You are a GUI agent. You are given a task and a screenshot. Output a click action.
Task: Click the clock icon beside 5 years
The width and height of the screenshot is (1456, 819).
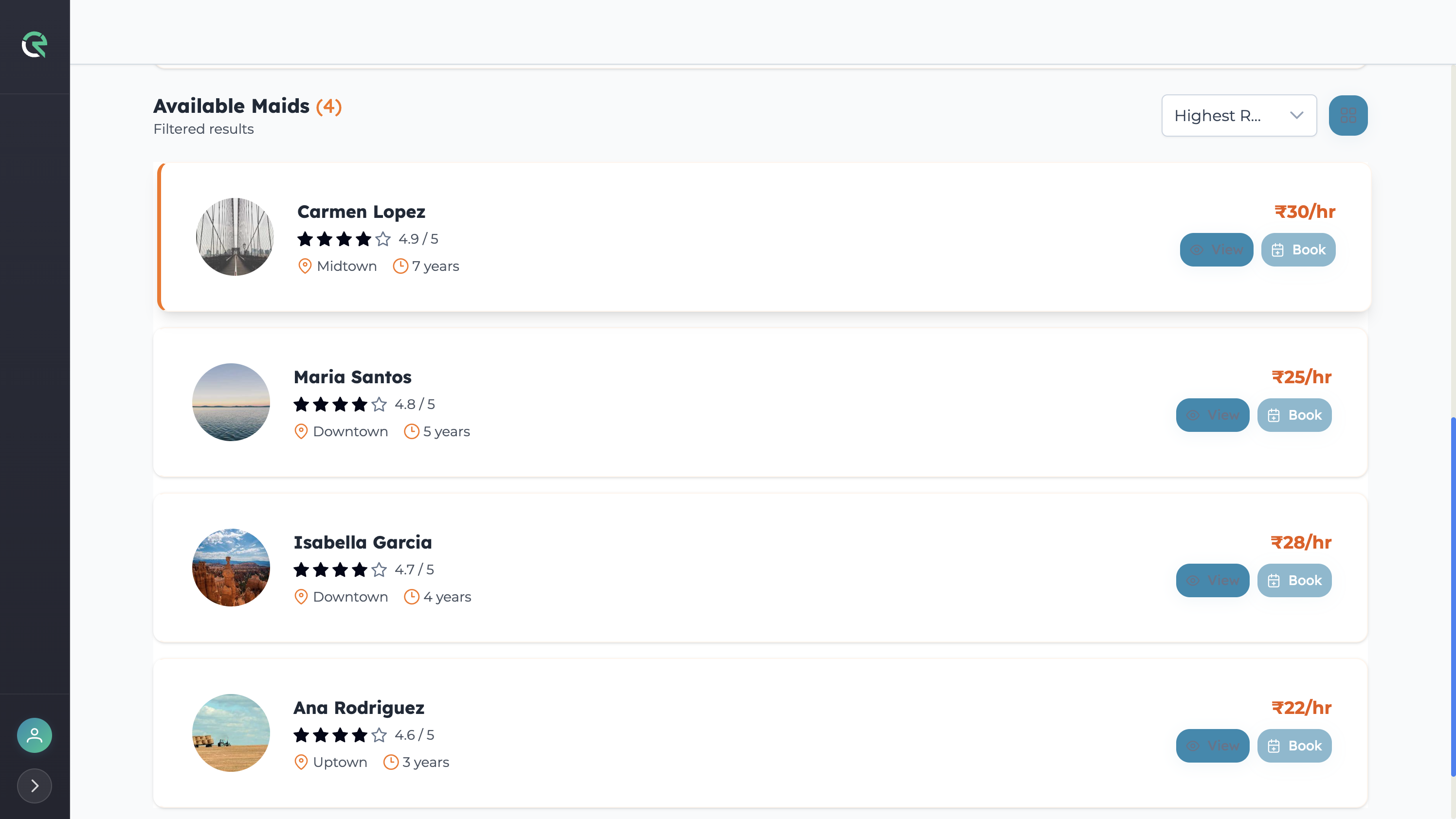pyautogui.click(x=412, y=431)
